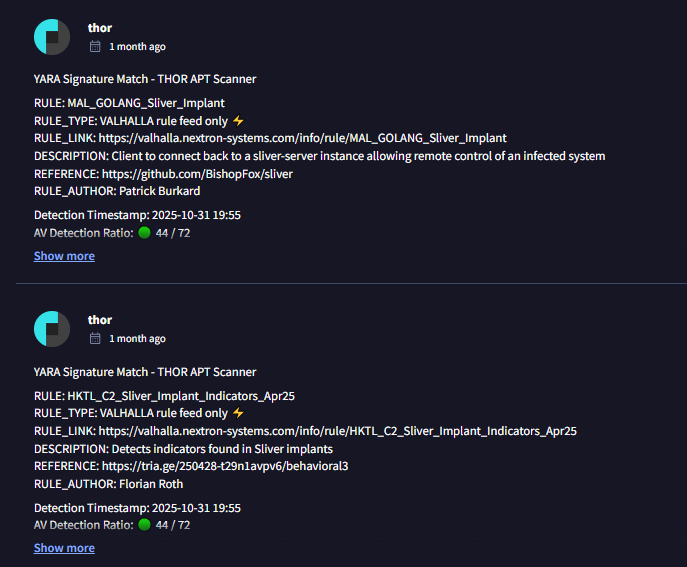The image size is (687, 567).
Task: Expand the MAL_GOLANG_Sliver_Implant comment with Show more
Action: 64,256
